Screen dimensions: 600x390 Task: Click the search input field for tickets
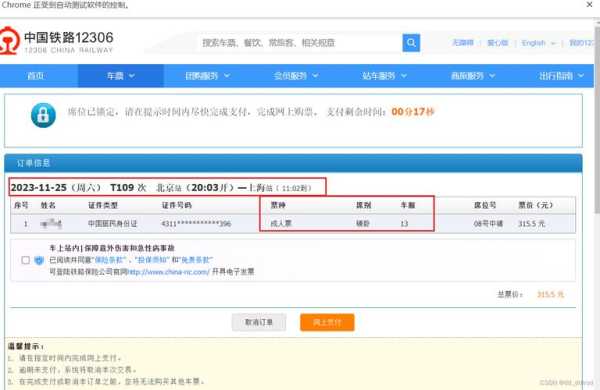300,42
